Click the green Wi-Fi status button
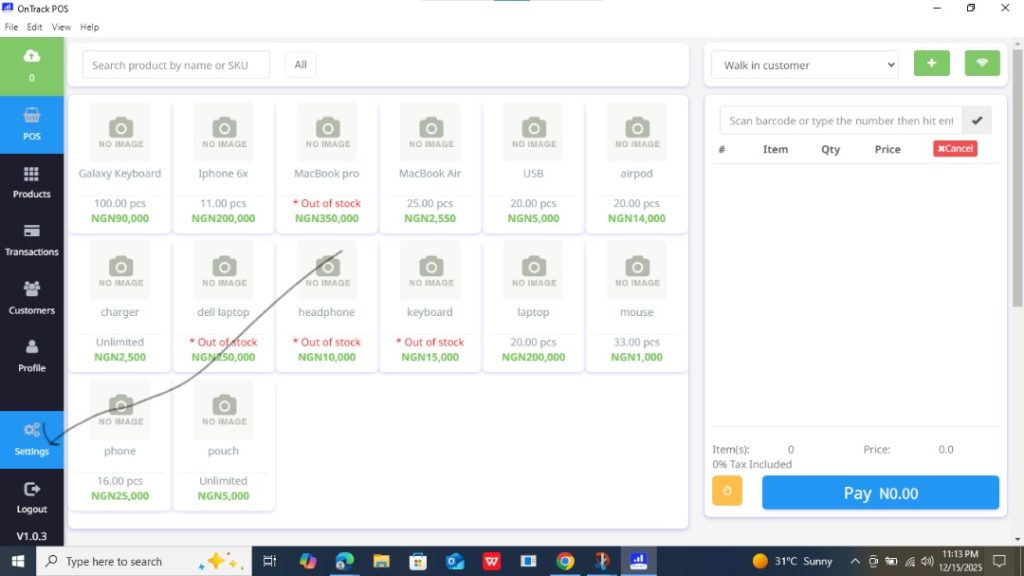The height and width of the screenshot is (576, 1024). [982, 64]
